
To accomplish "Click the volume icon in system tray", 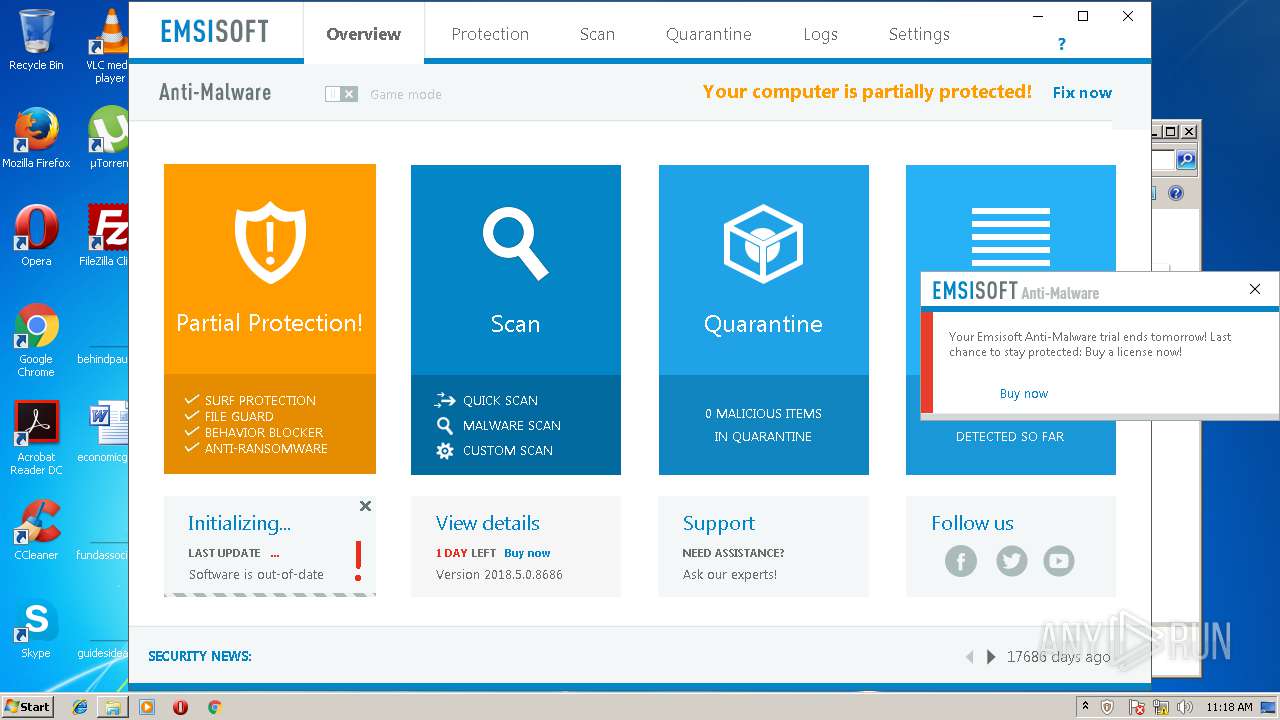I will click(1185, 707).
